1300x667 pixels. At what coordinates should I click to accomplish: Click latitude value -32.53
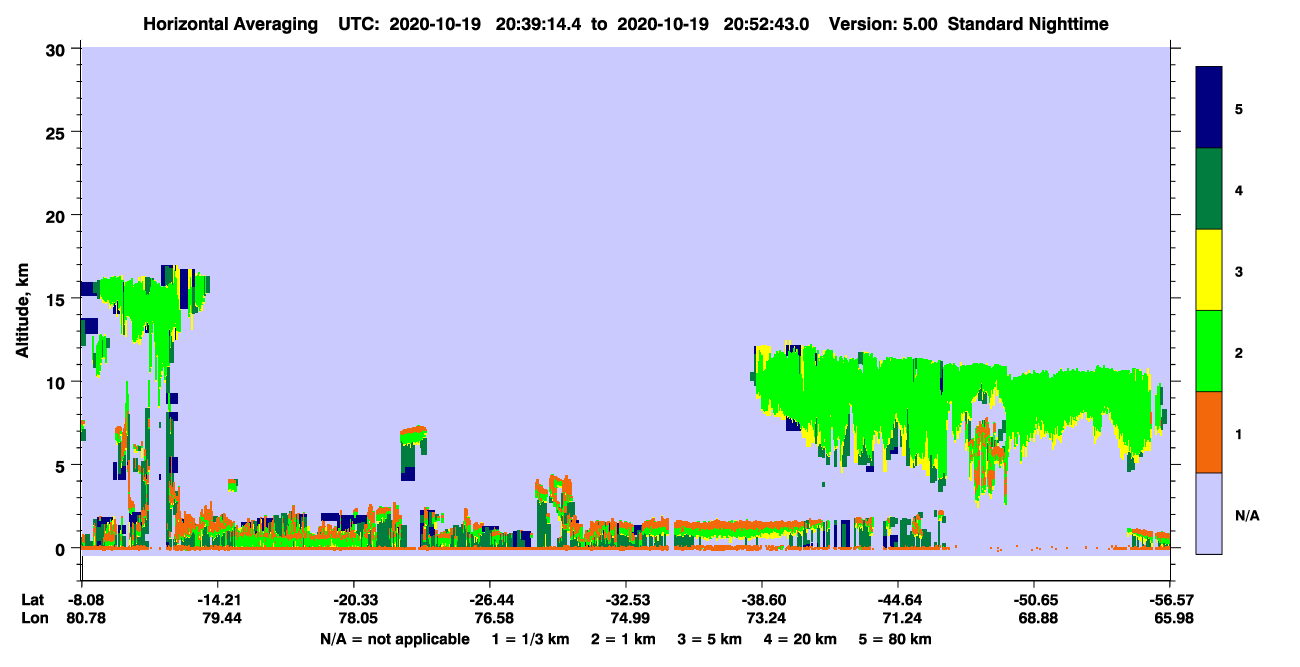point(625,600)
